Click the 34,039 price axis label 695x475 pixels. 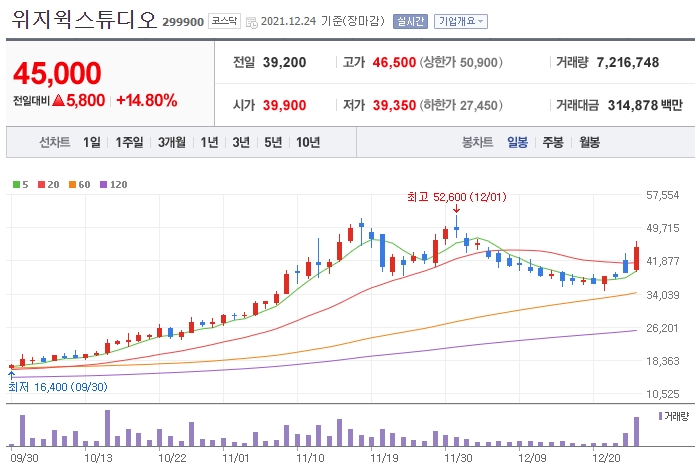pos(663,295)
